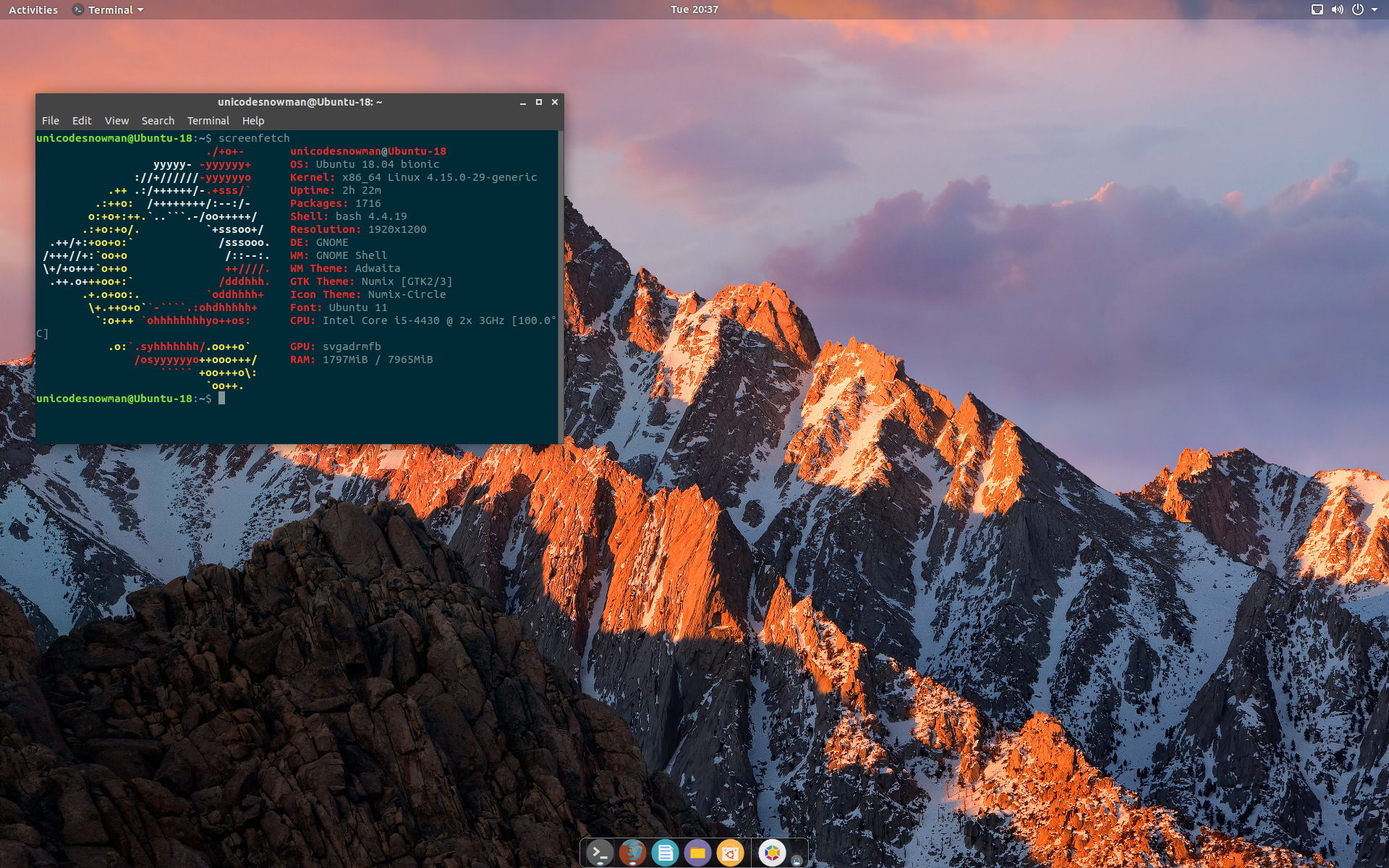Click the wired network icon in top bar
This screenshot has height=868, width=1389.
click(x=1317, y=9)
